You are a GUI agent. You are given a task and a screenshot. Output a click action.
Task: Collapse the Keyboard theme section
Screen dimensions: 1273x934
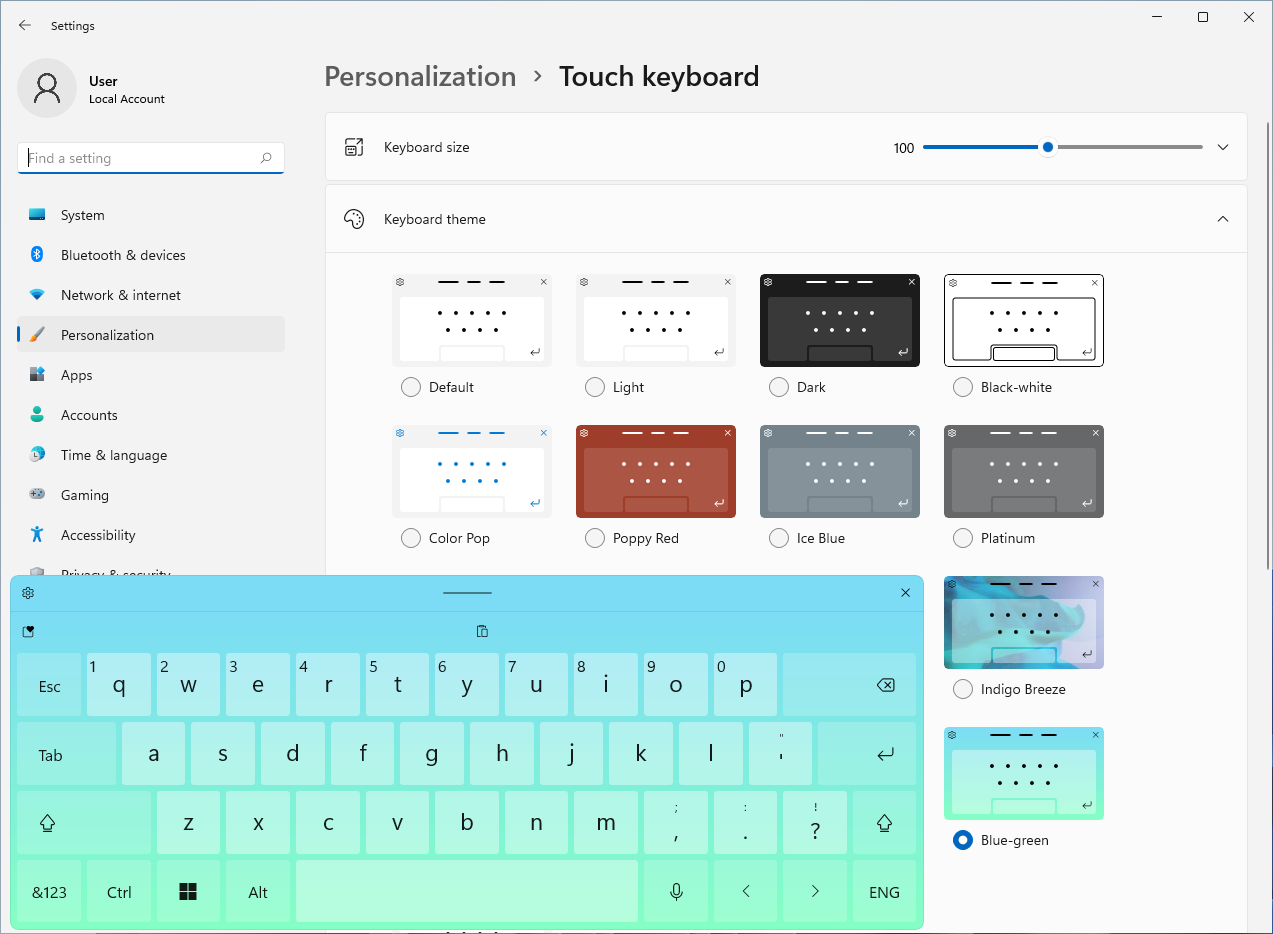coord(1222,218)
